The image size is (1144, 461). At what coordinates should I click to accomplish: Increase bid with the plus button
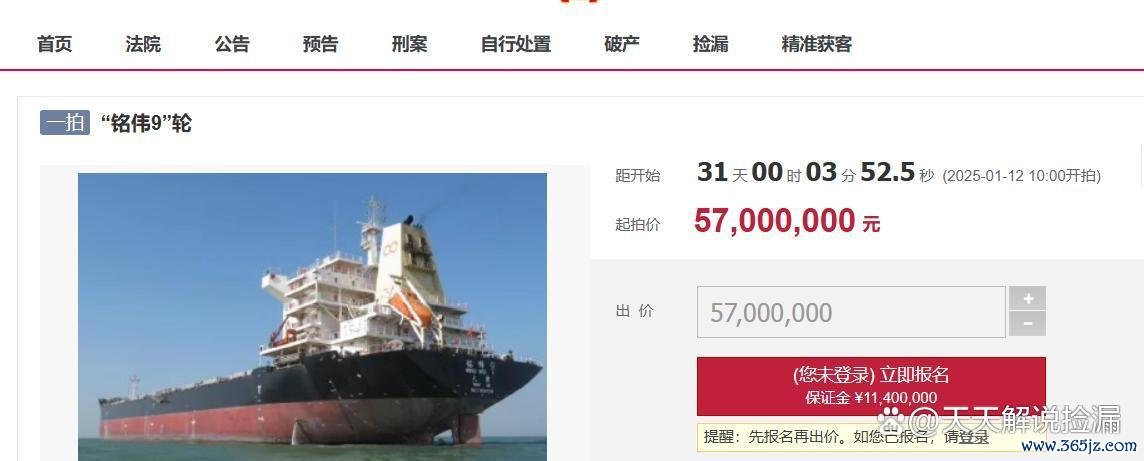1027,298
